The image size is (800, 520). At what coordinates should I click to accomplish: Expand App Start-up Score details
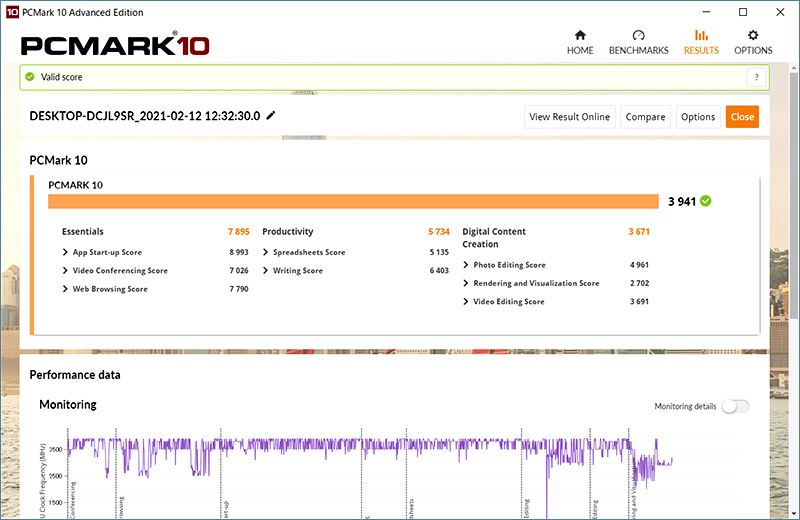66,253
